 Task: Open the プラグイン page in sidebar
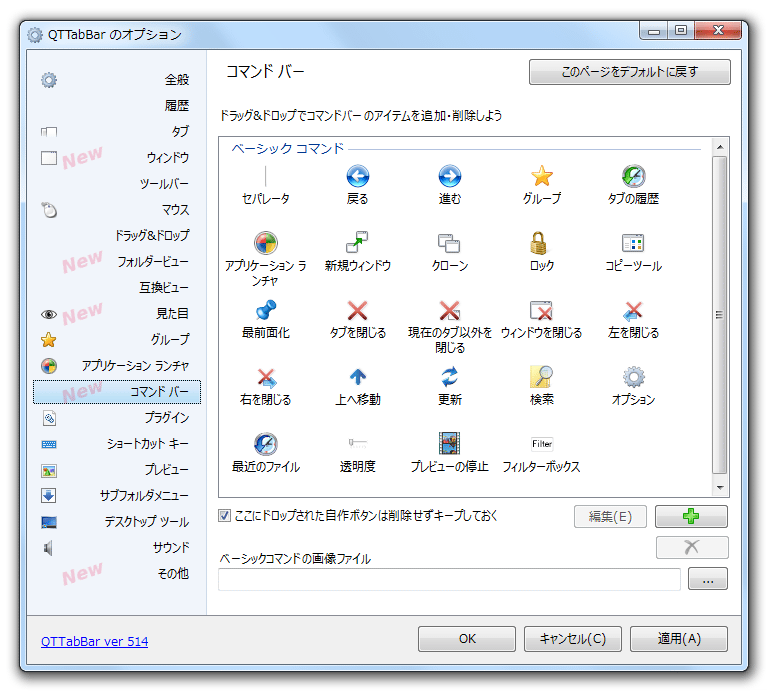click(x=166, y=418)
